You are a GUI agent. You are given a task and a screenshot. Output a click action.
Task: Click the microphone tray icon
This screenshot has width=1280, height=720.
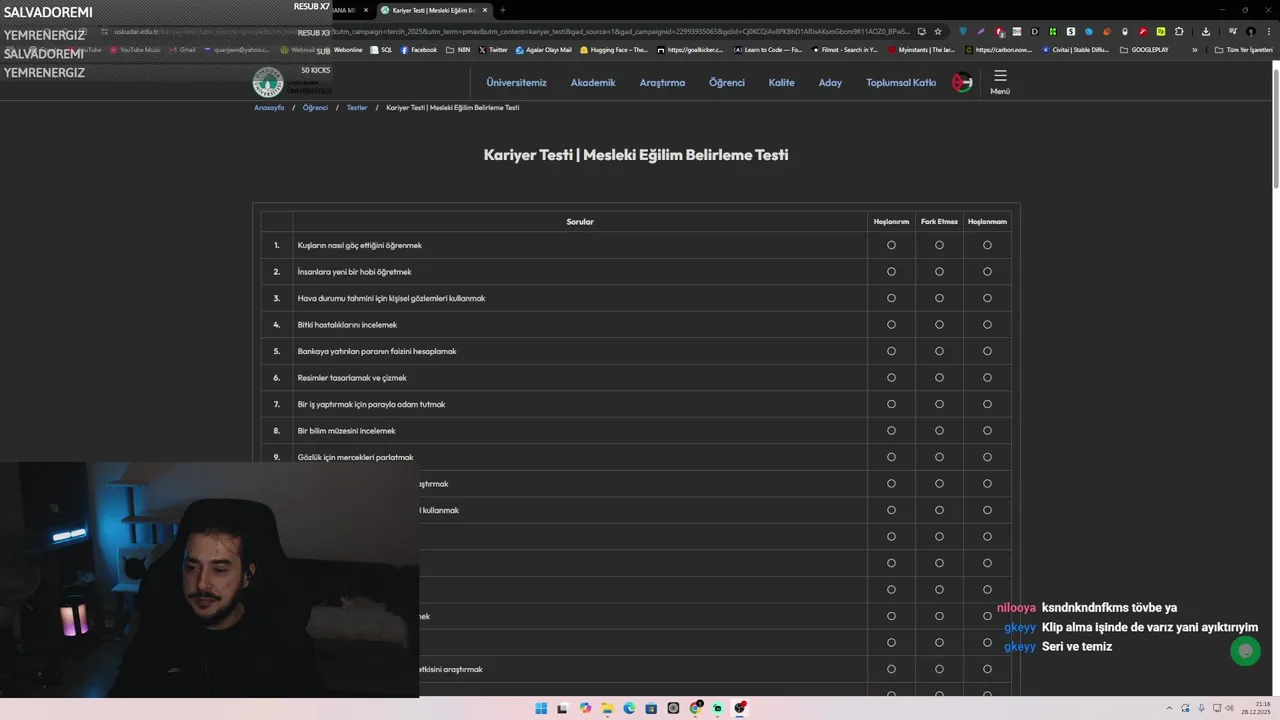click(x=1201, y=708)
